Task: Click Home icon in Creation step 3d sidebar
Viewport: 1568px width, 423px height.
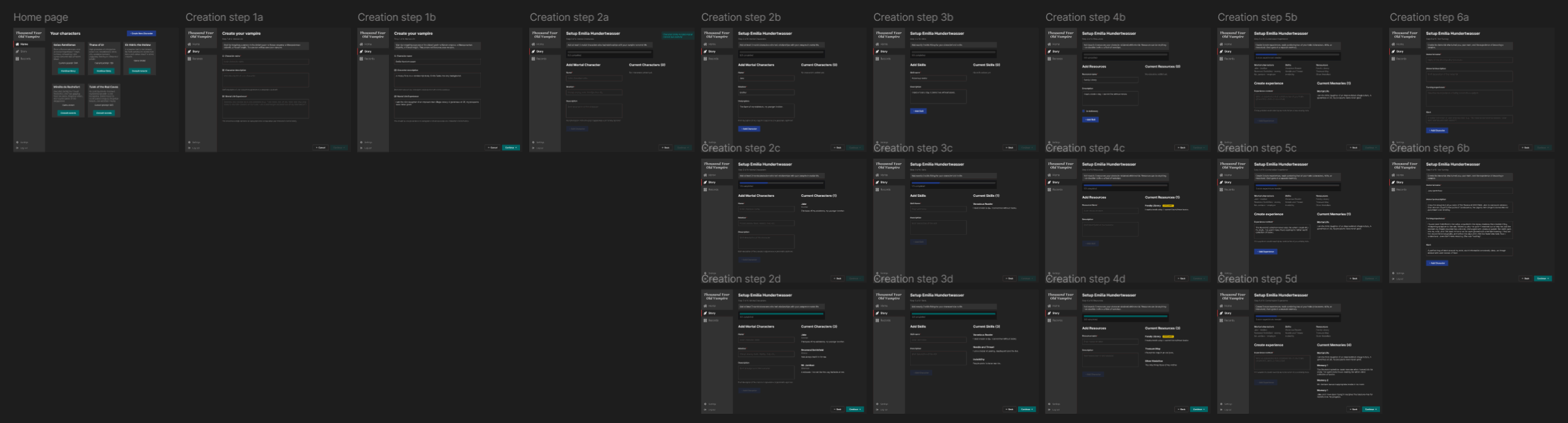Action: 878,306
